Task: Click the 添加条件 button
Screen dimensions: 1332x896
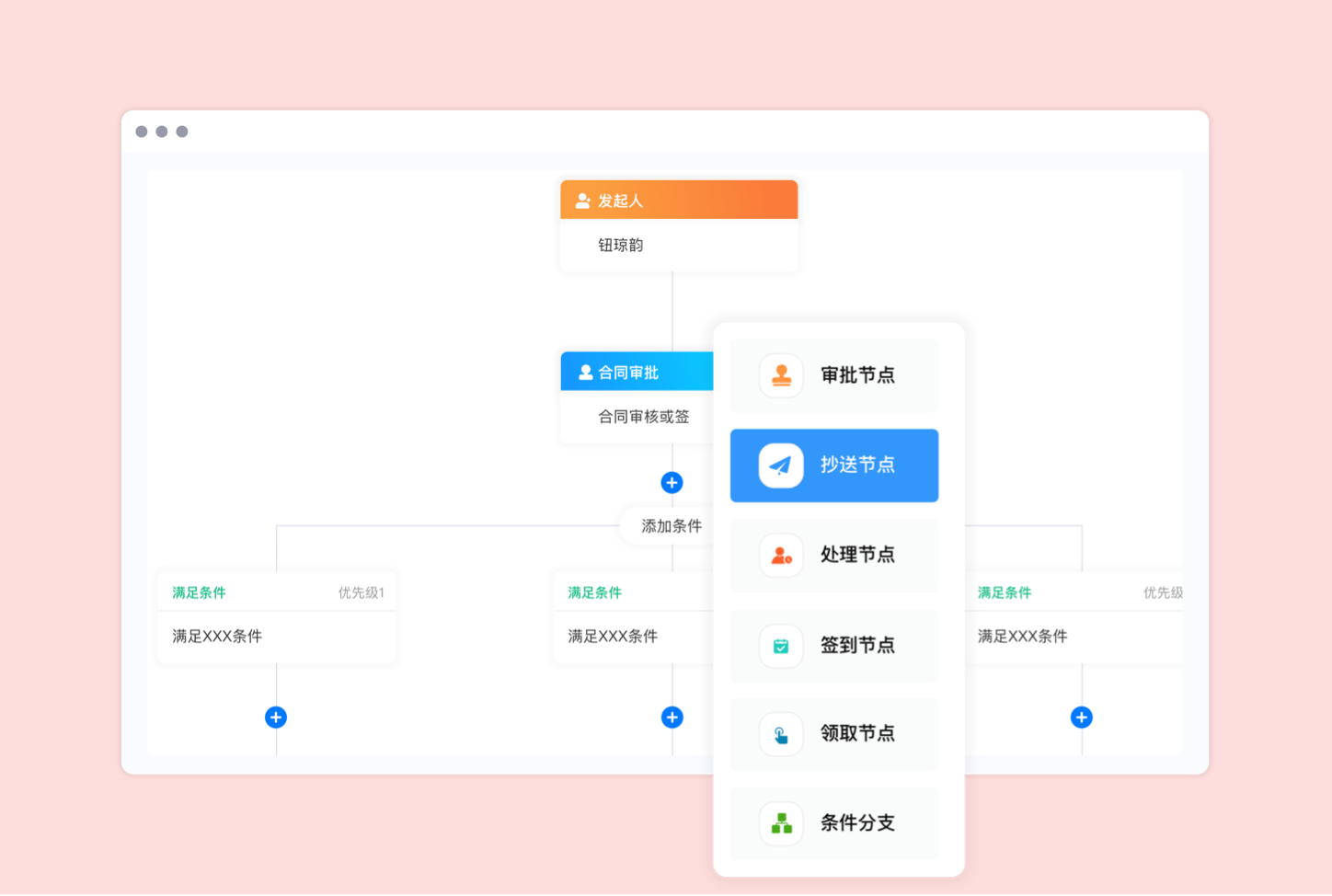Action: (671, 526)
